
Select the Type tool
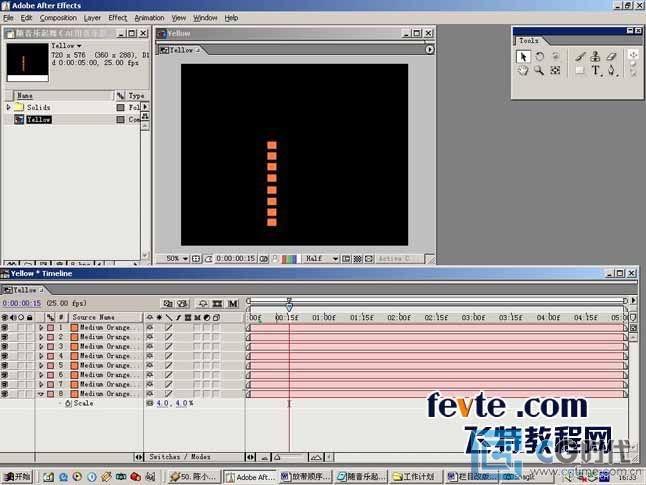[596, 70]
